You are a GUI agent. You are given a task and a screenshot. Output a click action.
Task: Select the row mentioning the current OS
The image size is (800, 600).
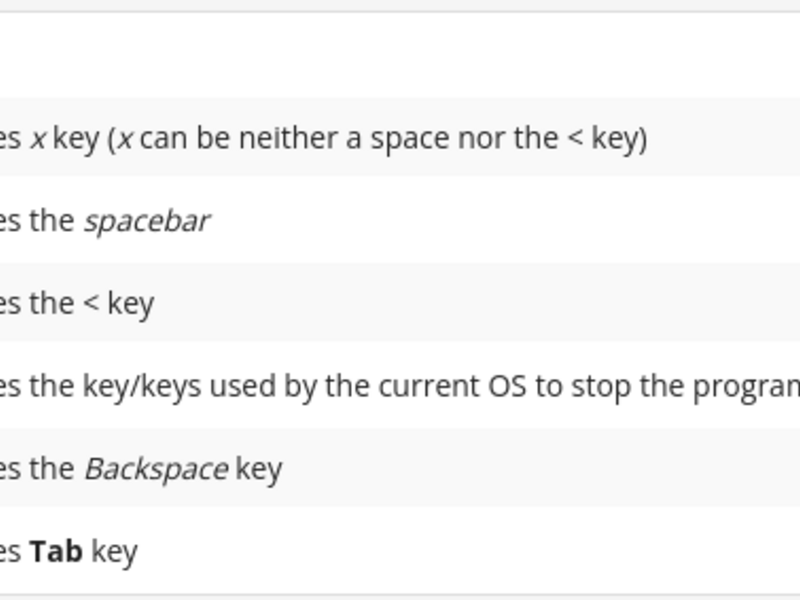pyautogui.click(x=400, y=386)
